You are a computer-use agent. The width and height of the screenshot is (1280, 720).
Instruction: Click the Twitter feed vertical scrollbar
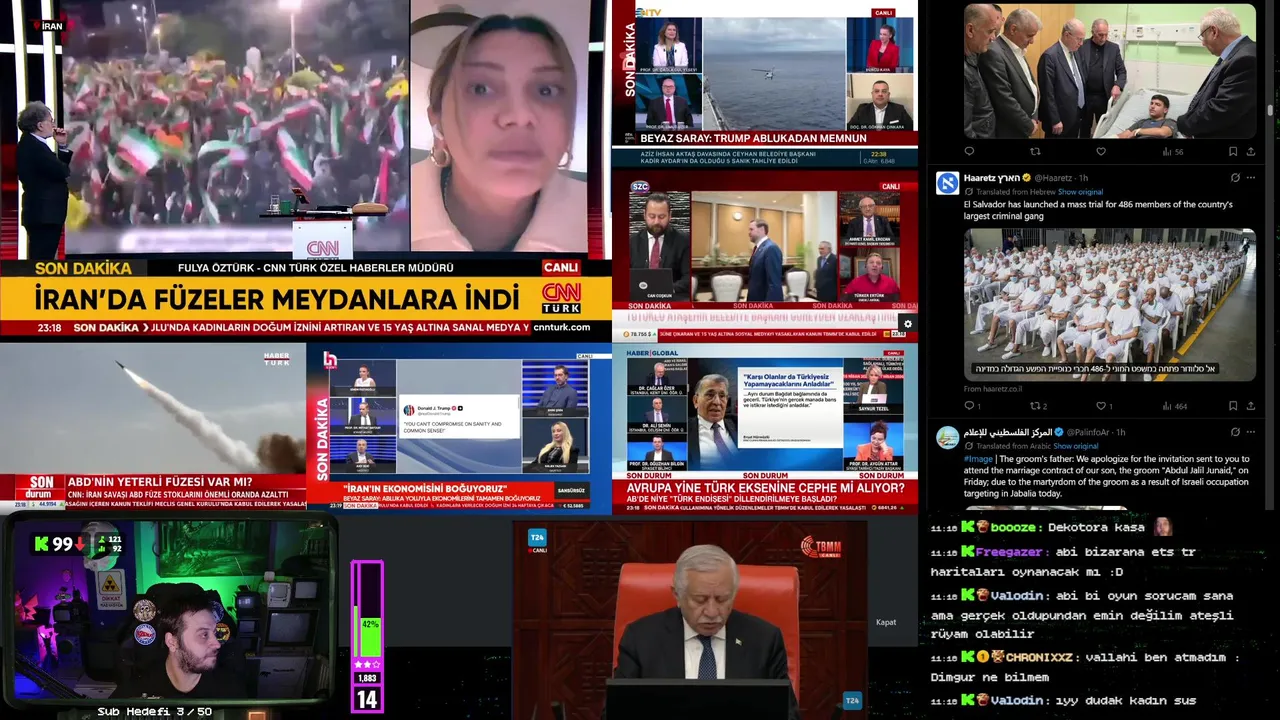[x=1270, y=110]
